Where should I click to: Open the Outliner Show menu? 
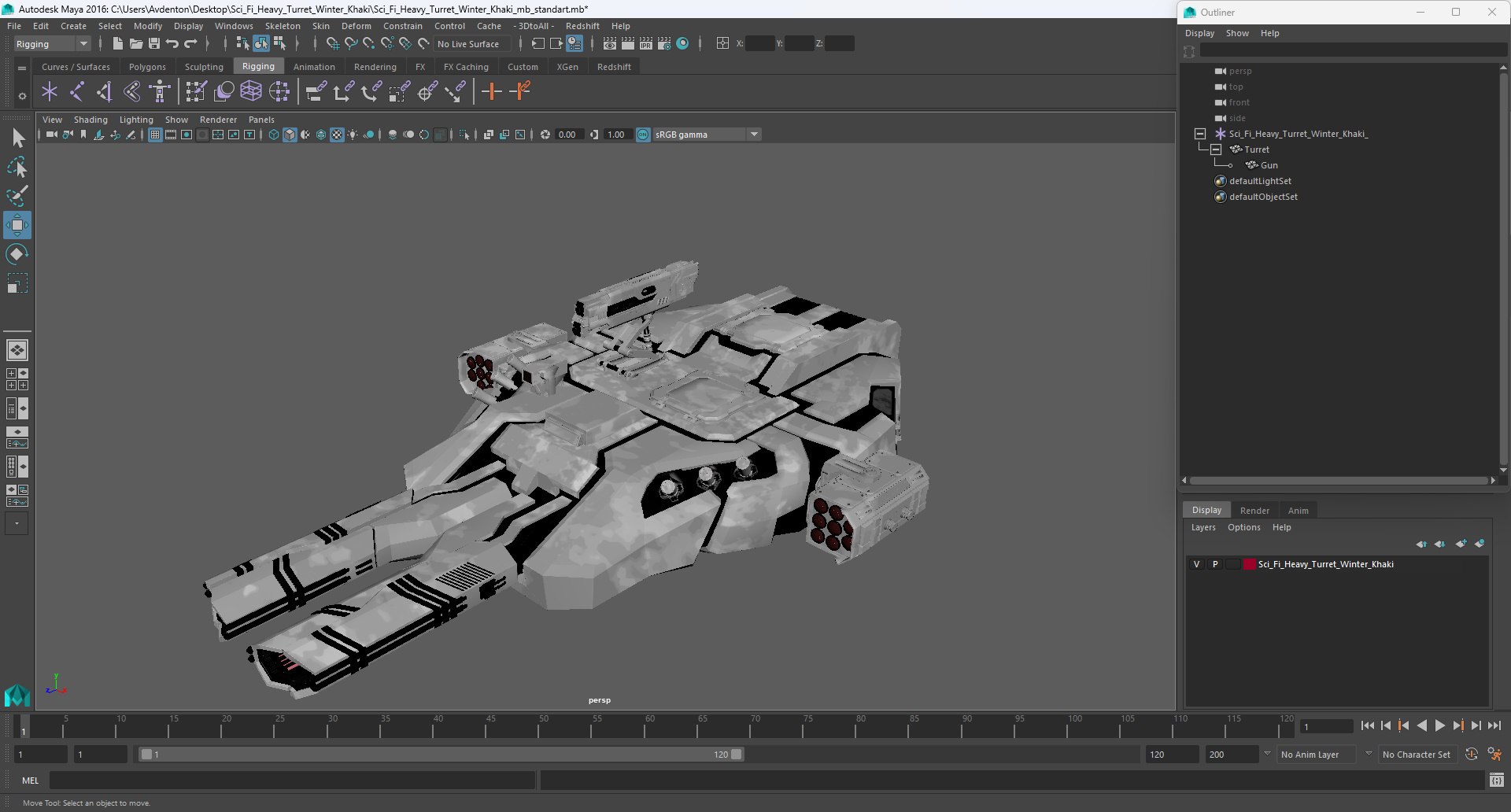tap(1237, 33)
